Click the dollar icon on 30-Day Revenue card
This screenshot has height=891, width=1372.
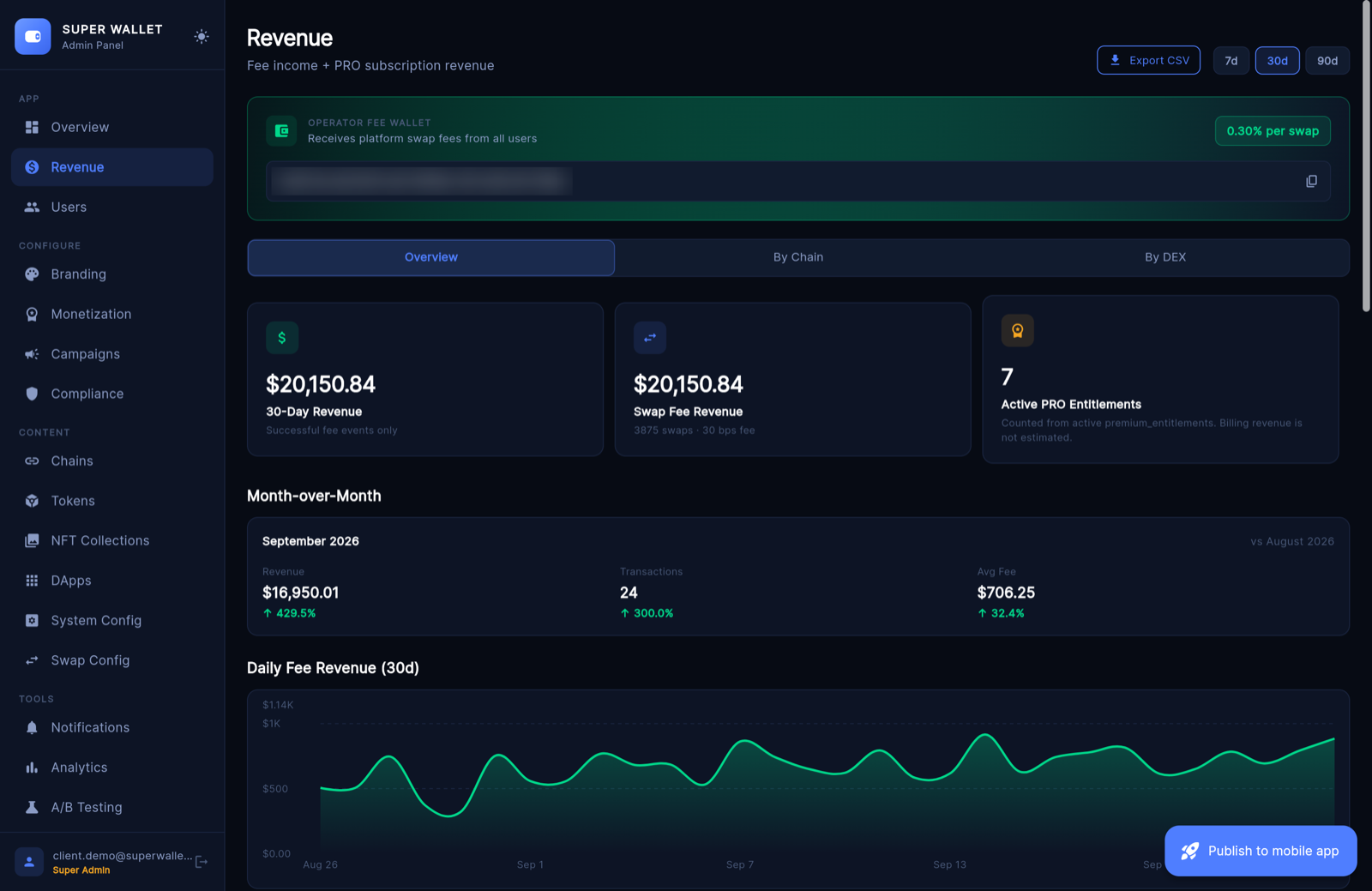(x=282, y=338)
